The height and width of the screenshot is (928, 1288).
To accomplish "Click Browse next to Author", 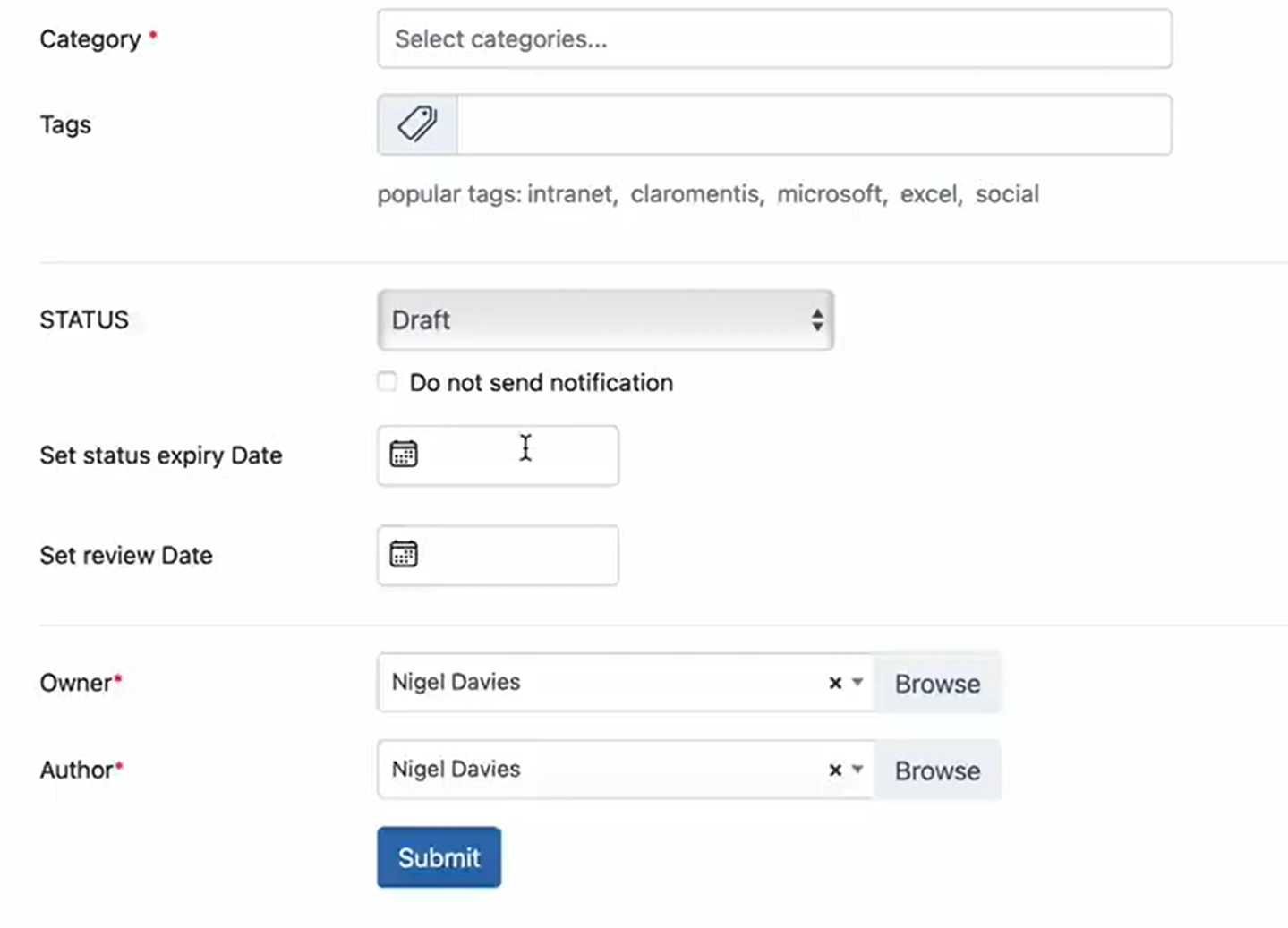I will pyautogui.click(x=937, y=770).
